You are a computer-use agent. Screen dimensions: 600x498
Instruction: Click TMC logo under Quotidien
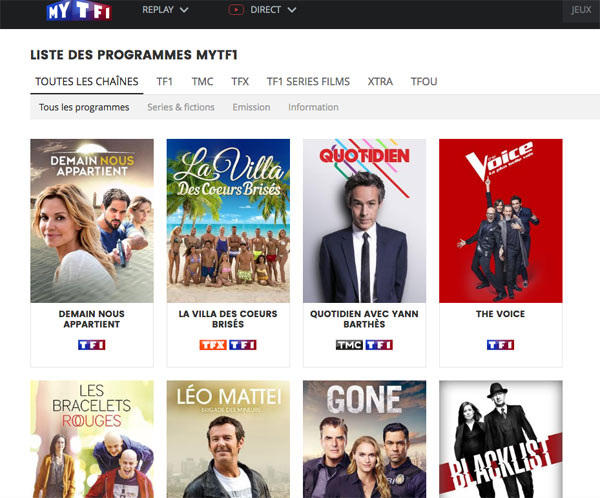349,345
